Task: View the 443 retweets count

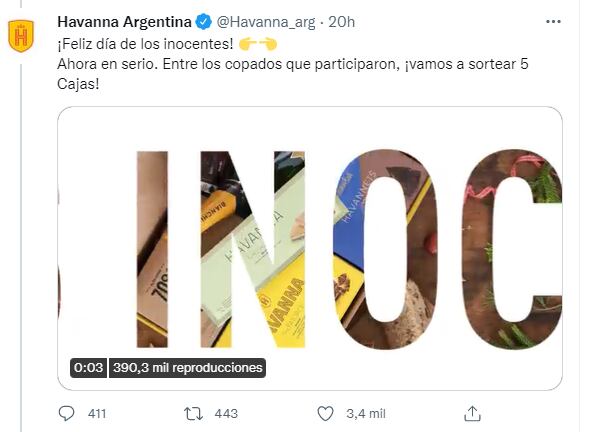Action: click(x=226, y=414)
